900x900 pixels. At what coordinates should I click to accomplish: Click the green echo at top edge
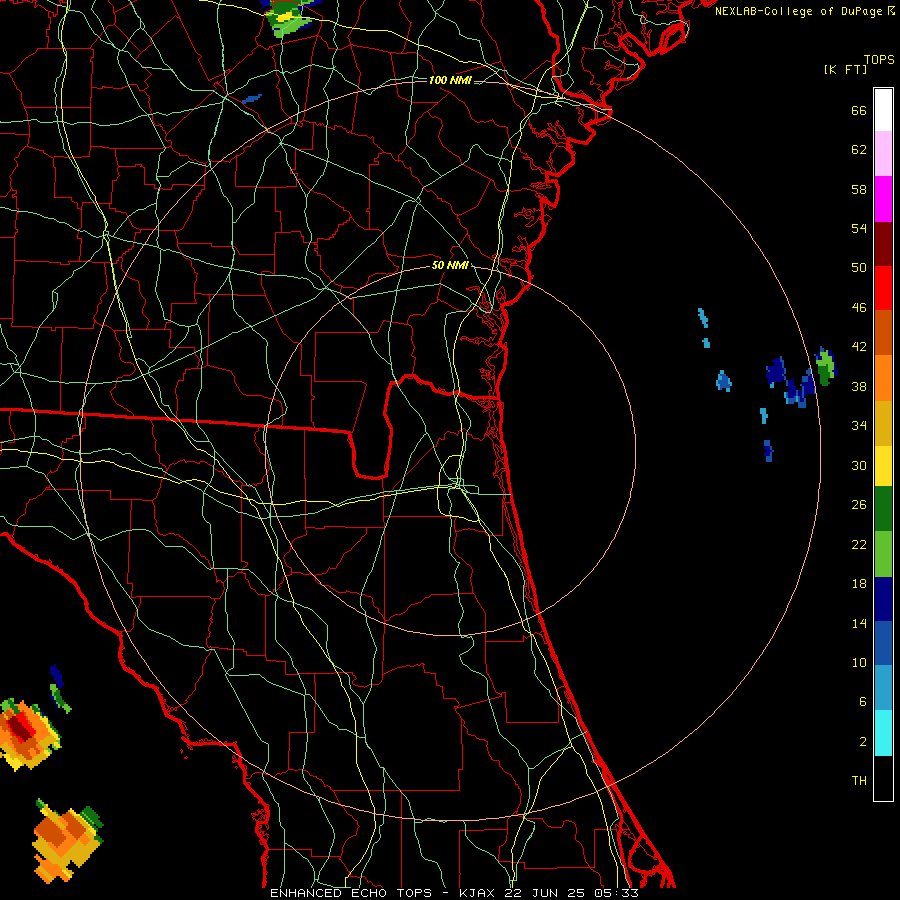click(292, 17)
